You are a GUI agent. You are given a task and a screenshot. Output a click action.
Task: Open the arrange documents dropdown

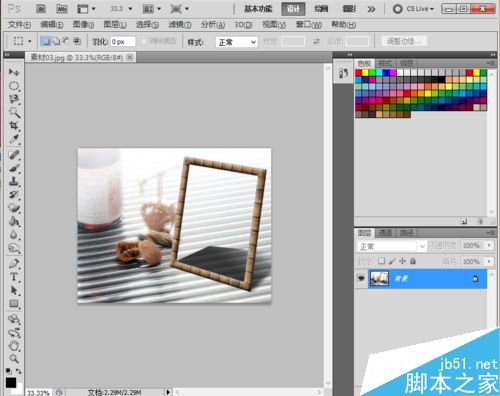(152, 9)
